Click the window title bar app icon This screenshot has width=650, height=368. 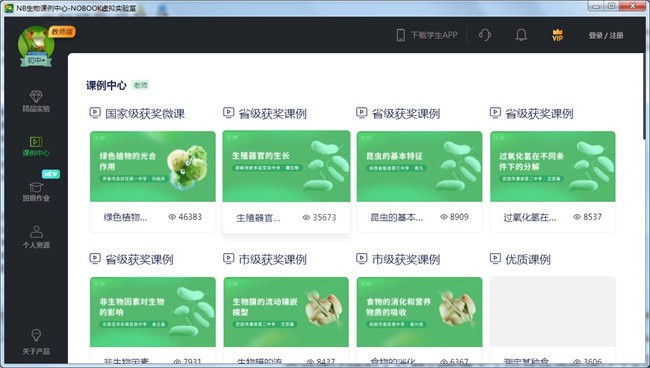[x=9, y=7]
